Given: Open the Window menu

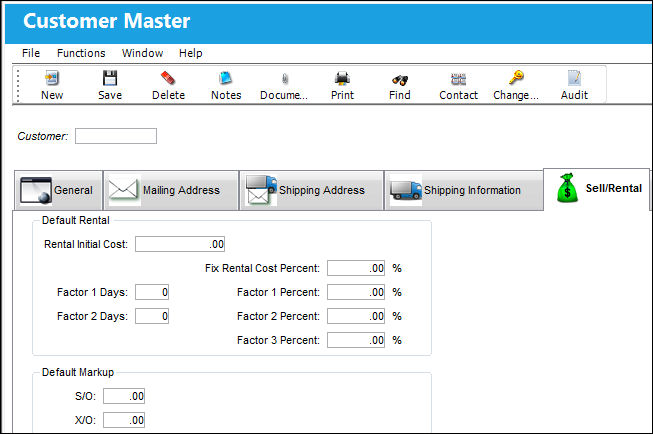Looking at the screenshot, I should (x=142, y=53).
